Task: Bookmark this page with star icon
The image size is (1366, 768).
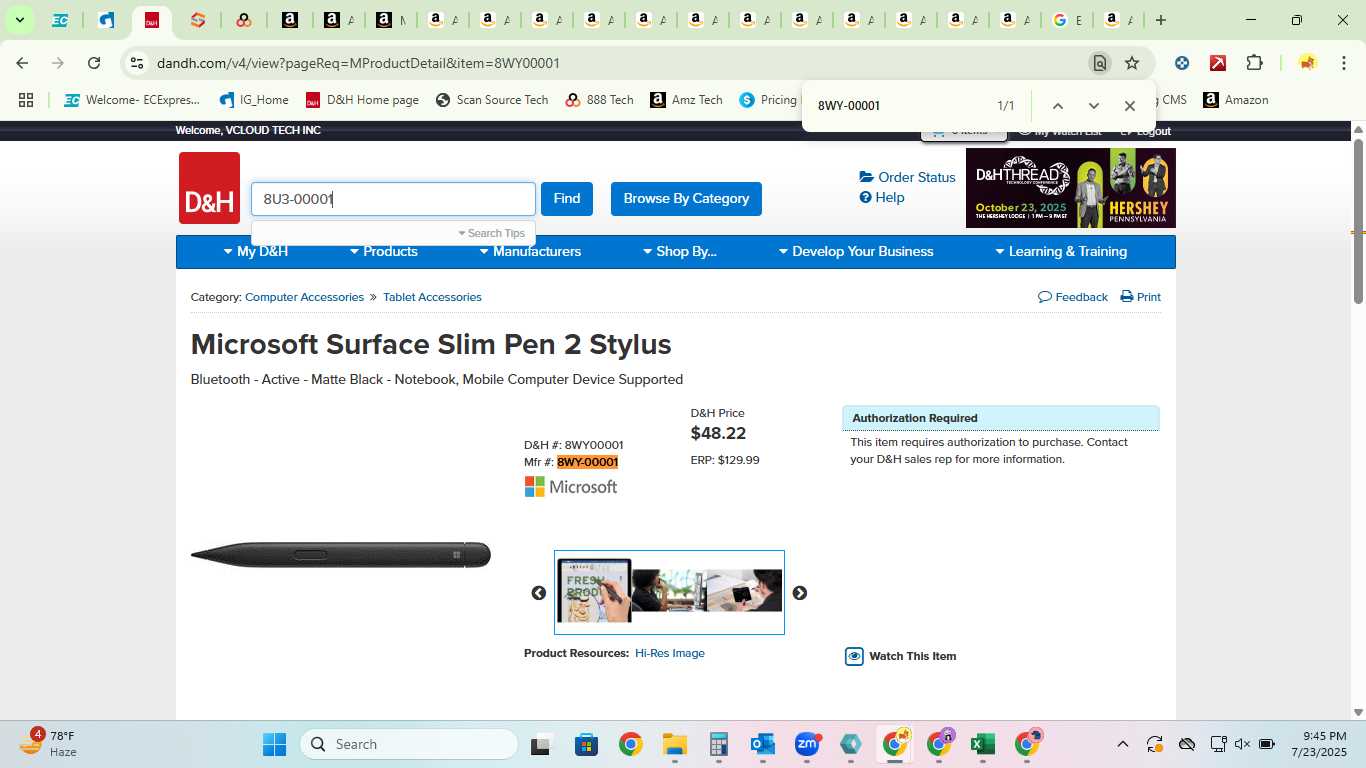Action: [x=1132, y=63]
